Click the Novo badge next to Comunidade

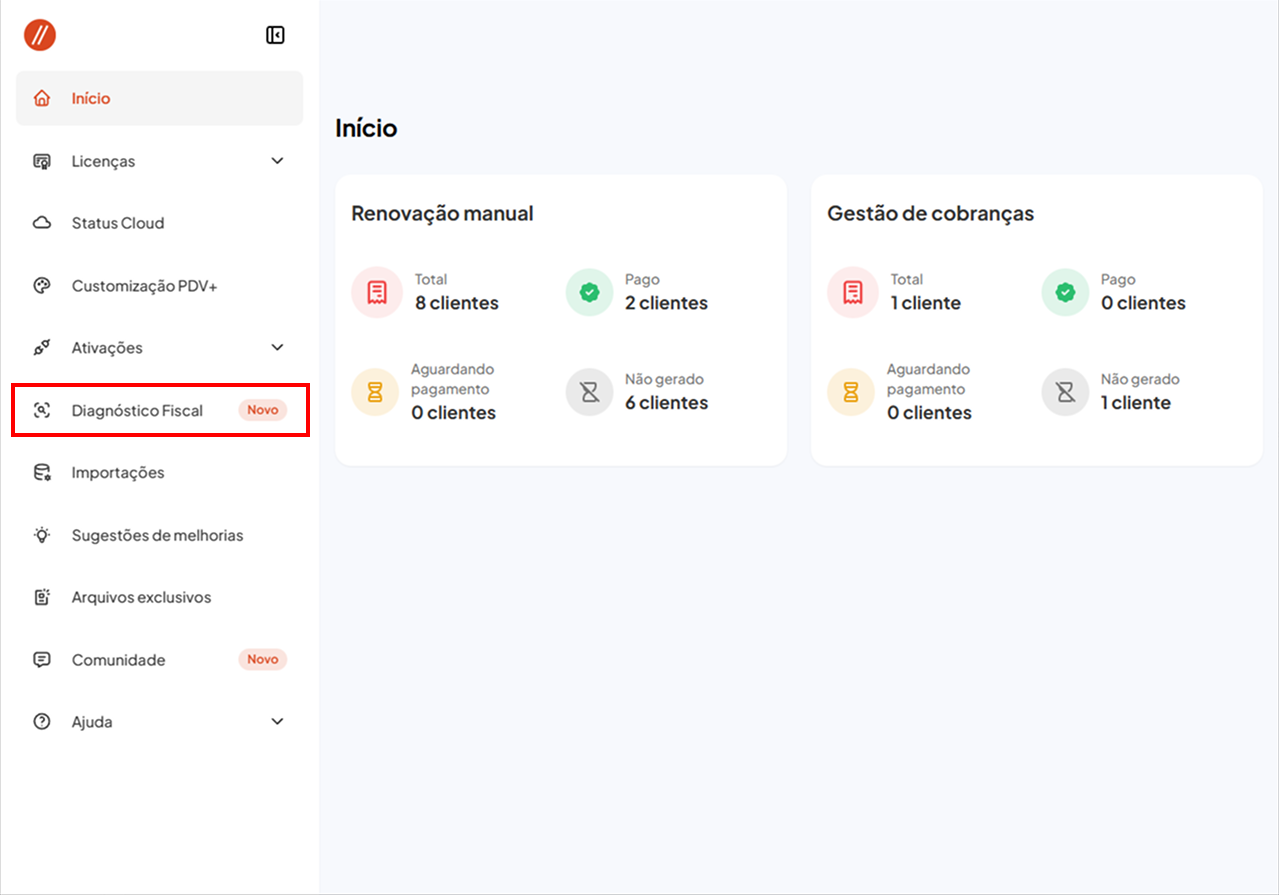(262, 660)
